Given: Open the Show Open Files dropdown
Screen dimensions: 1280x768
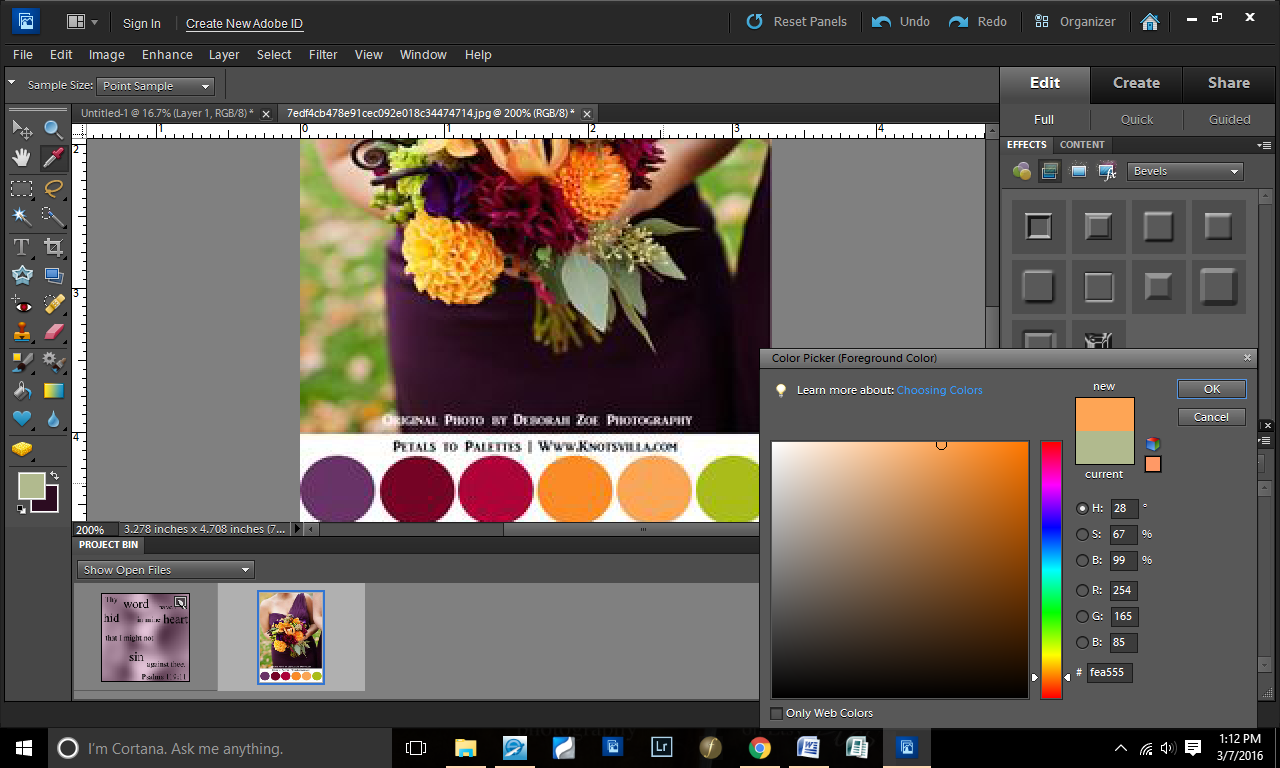Looking at the screenshot, I should point(166,570).
